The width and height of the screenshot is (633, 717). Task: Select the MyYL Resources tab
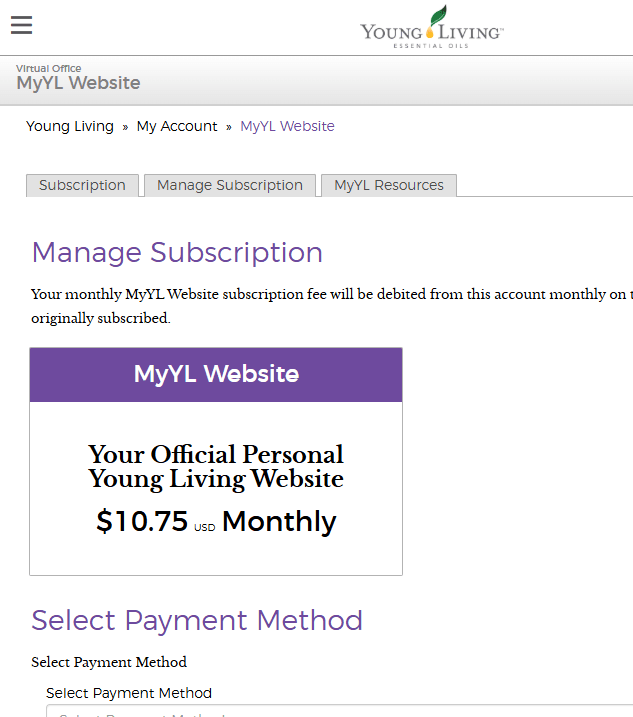(x=389, y=185)
